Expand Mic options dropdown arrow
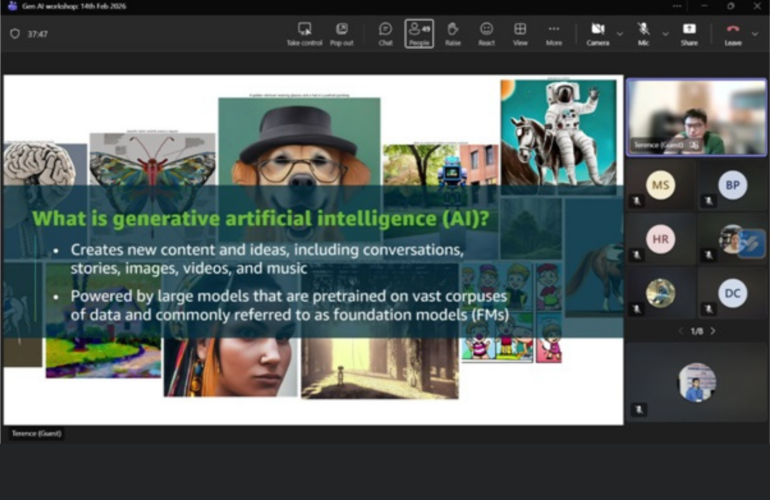The width and height of the screenshot is (770, 500). click(664, 33)
